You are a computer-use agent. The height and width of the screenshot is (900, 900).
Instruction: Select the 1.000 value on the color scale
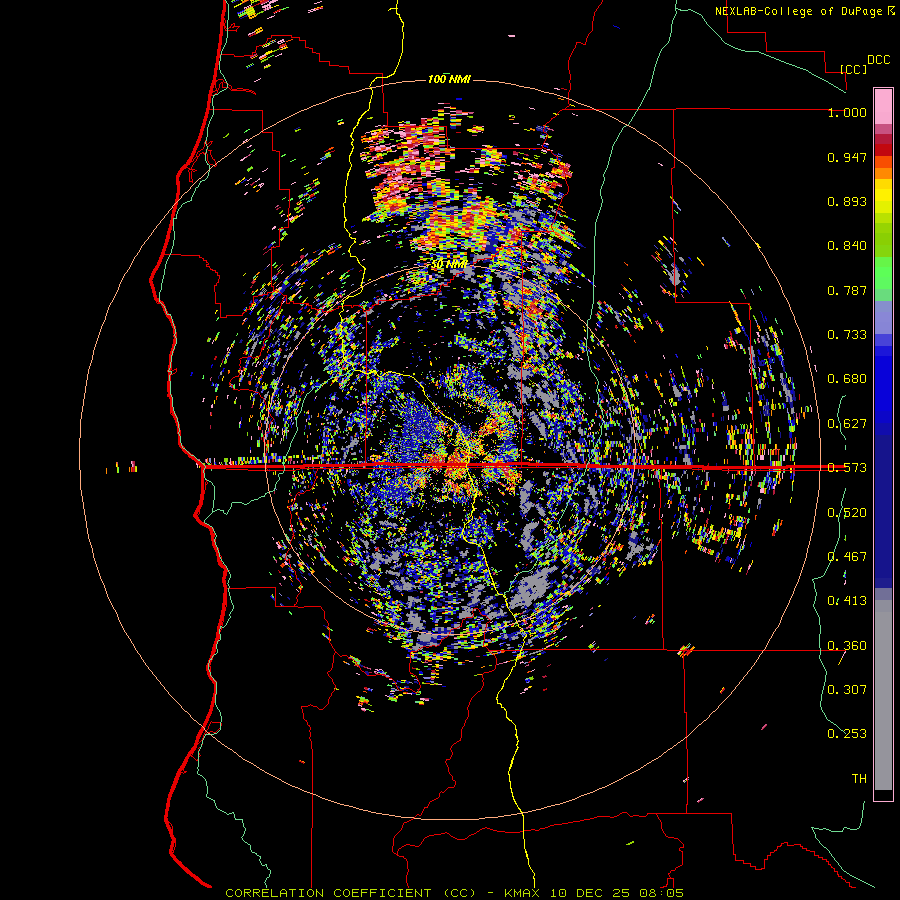pos(847,112)
